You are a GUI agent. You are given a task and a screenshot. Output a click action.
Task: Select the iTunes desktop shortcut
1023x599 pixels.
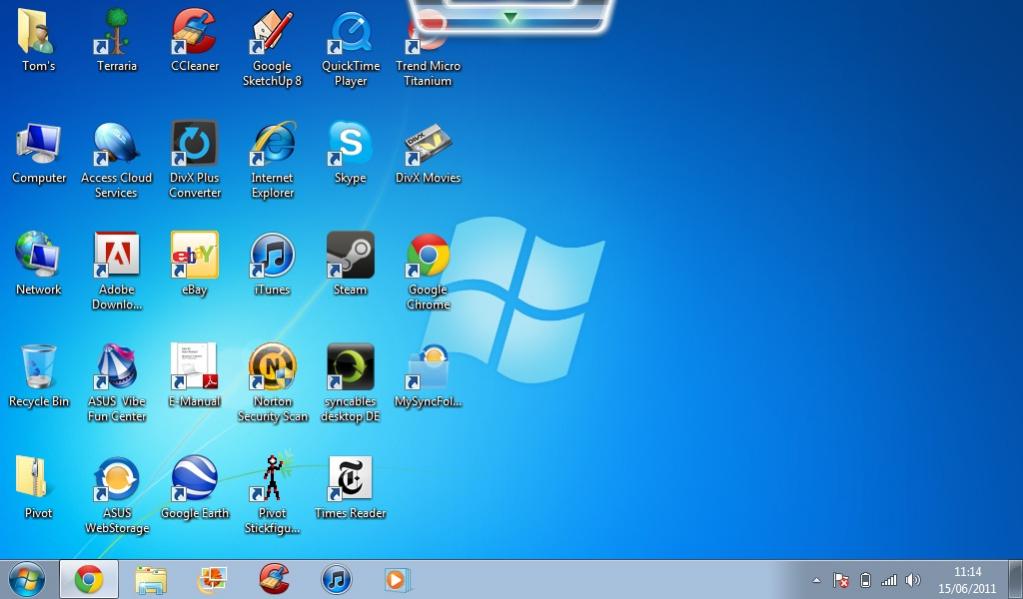coord(271,256)
